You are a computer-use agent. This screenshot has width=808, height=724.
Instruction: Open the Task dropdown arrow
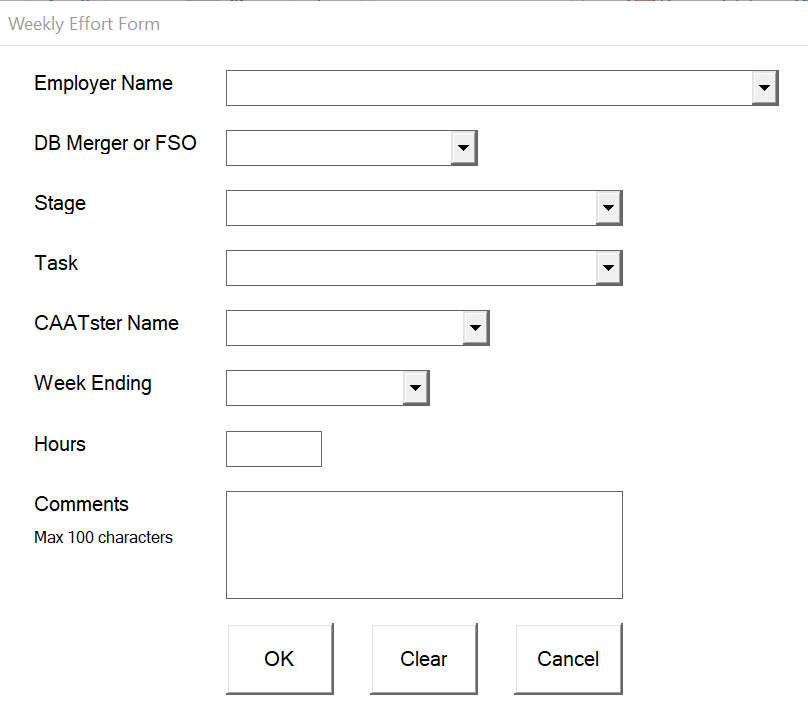pyautogui.click(x=609, y=268)
